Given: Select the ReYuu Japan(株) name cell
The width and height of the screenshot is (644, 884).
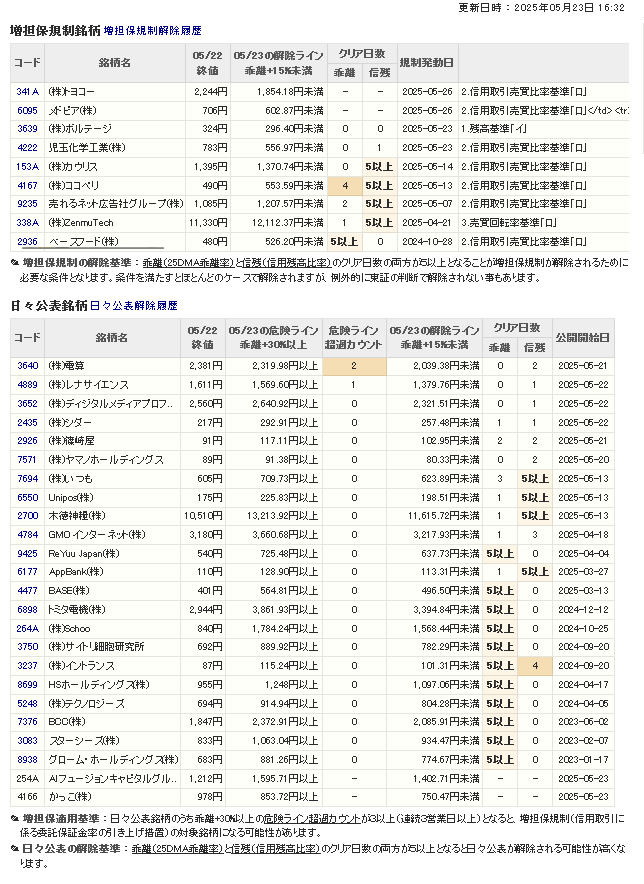Looking at the screenshot, I should point(112,554).
